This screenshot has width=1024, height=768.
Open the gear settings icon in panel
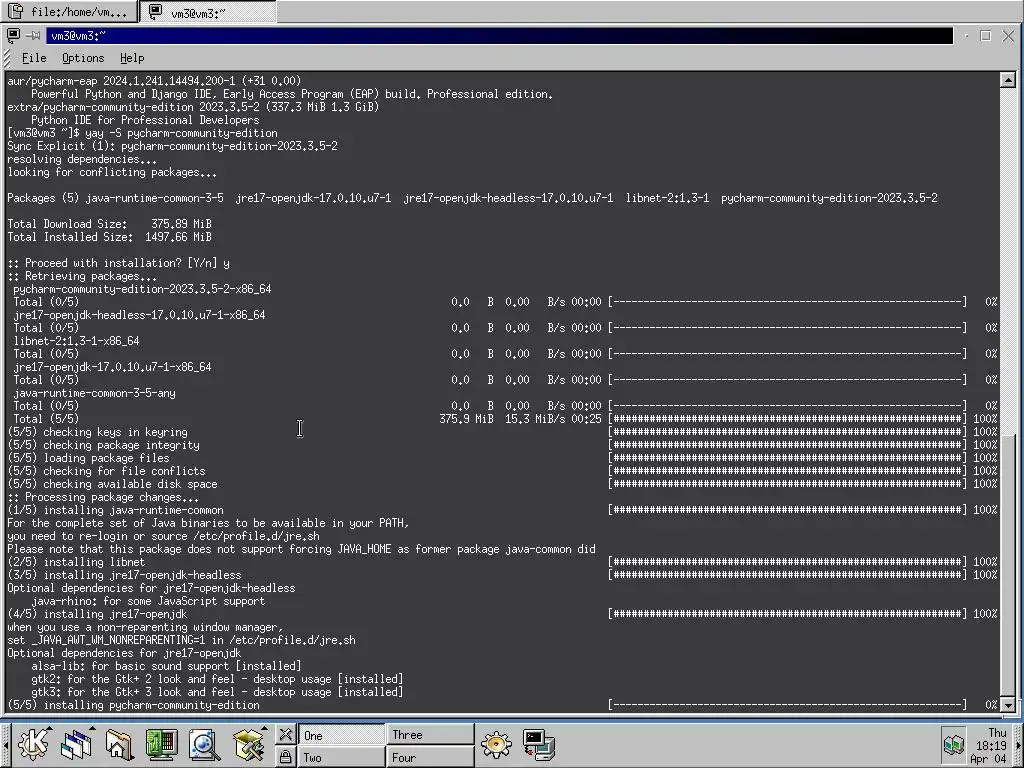496,745
